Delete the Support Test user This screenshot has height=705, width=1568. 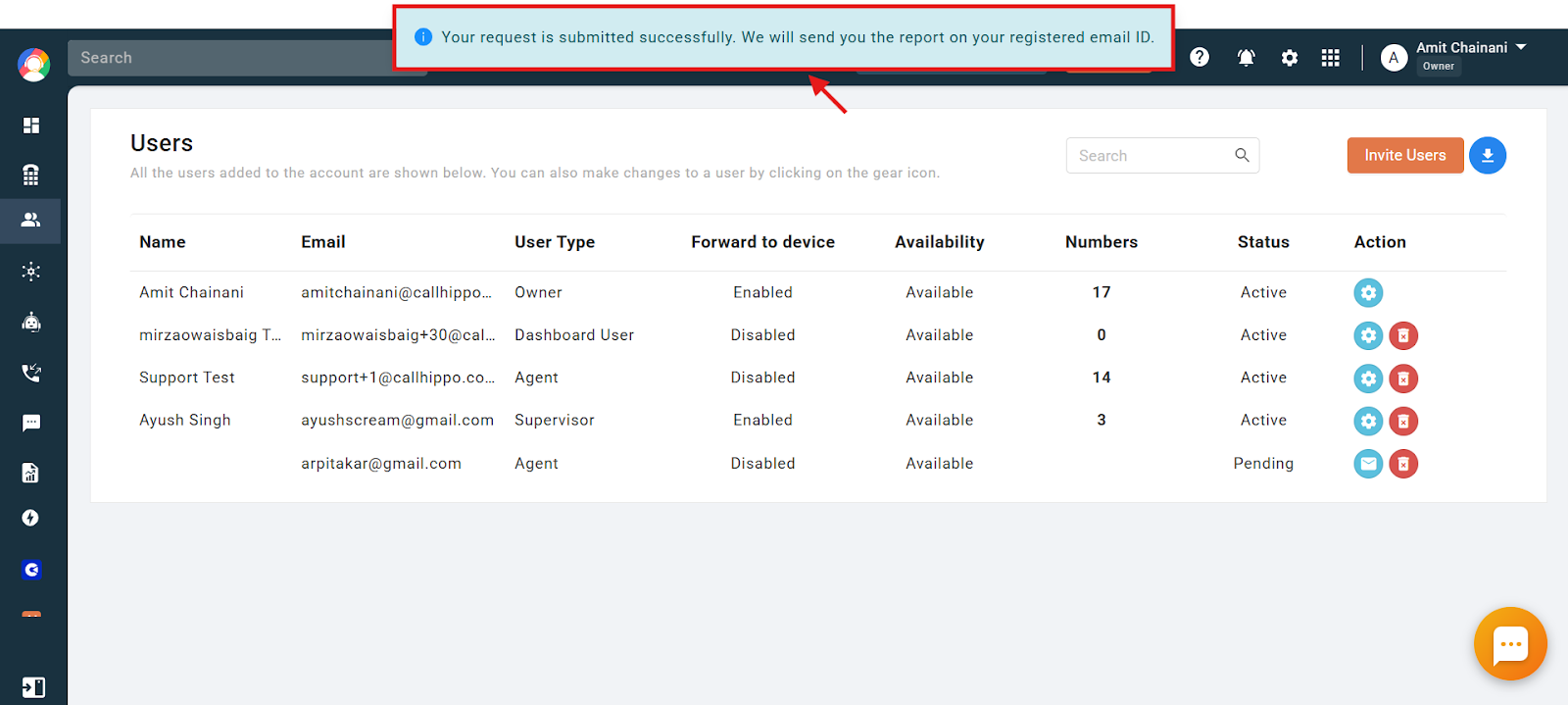[x=1403, y=378]
